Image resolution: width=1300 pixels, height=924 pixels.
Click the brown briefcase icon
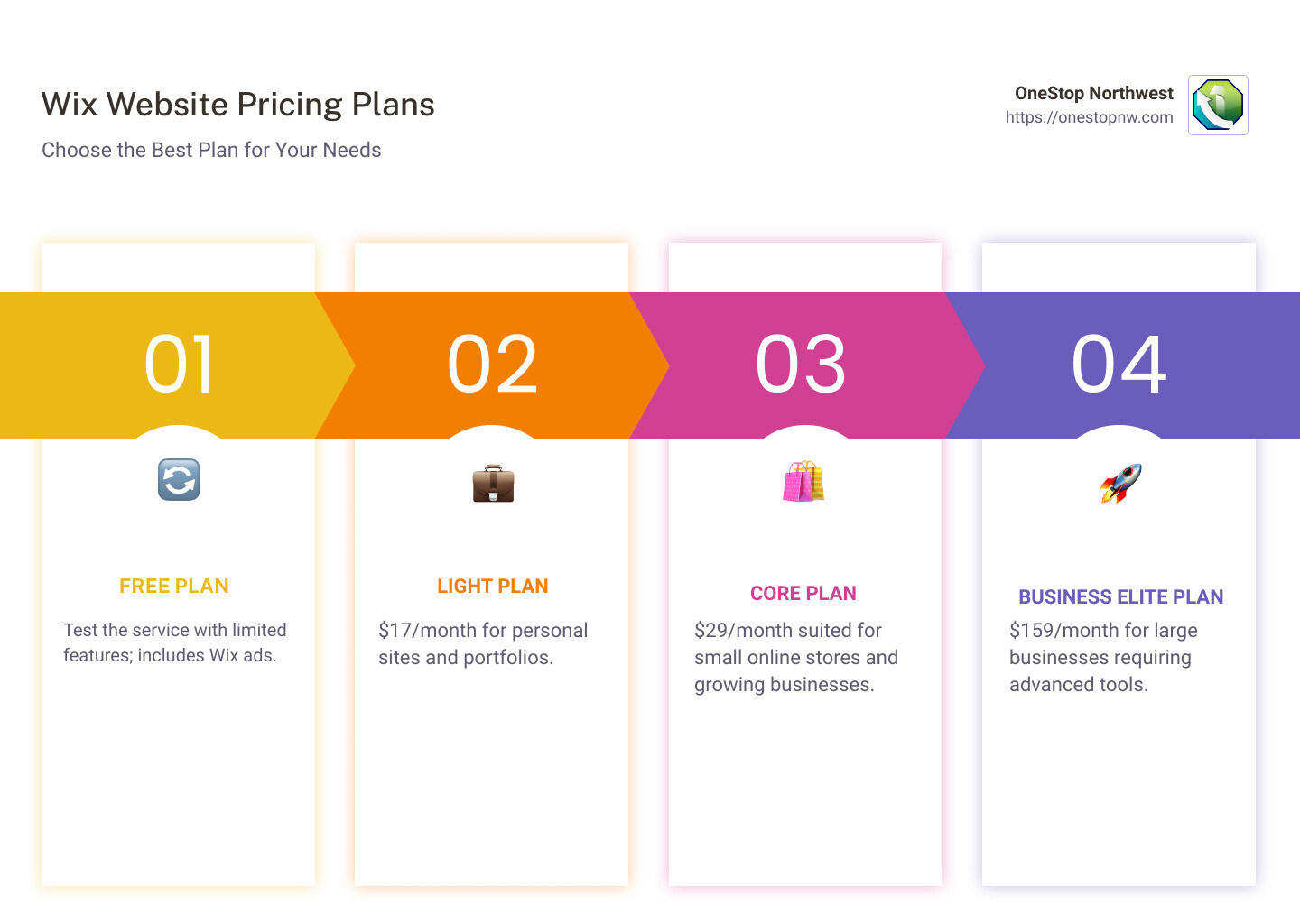(x=493, y=484)
